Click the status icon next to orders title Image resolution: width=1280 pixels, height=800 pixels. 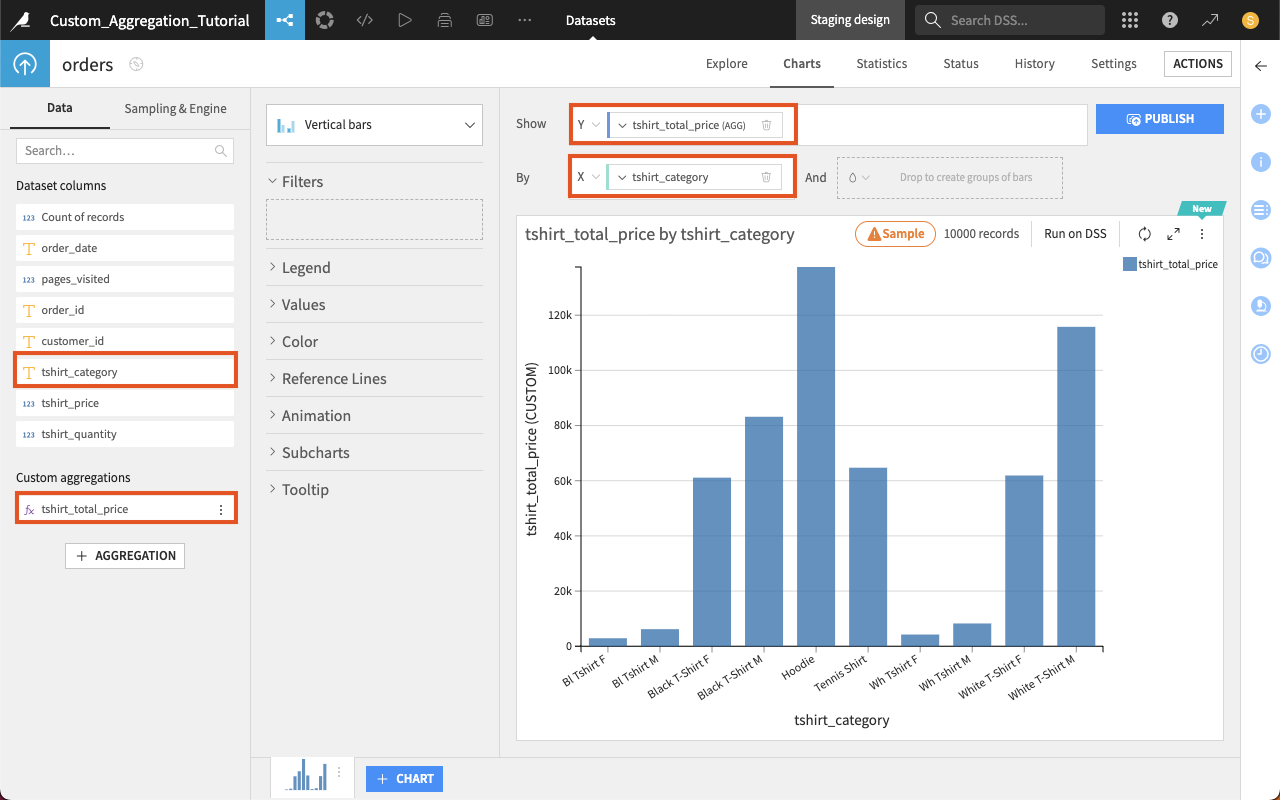pos(137,65)
